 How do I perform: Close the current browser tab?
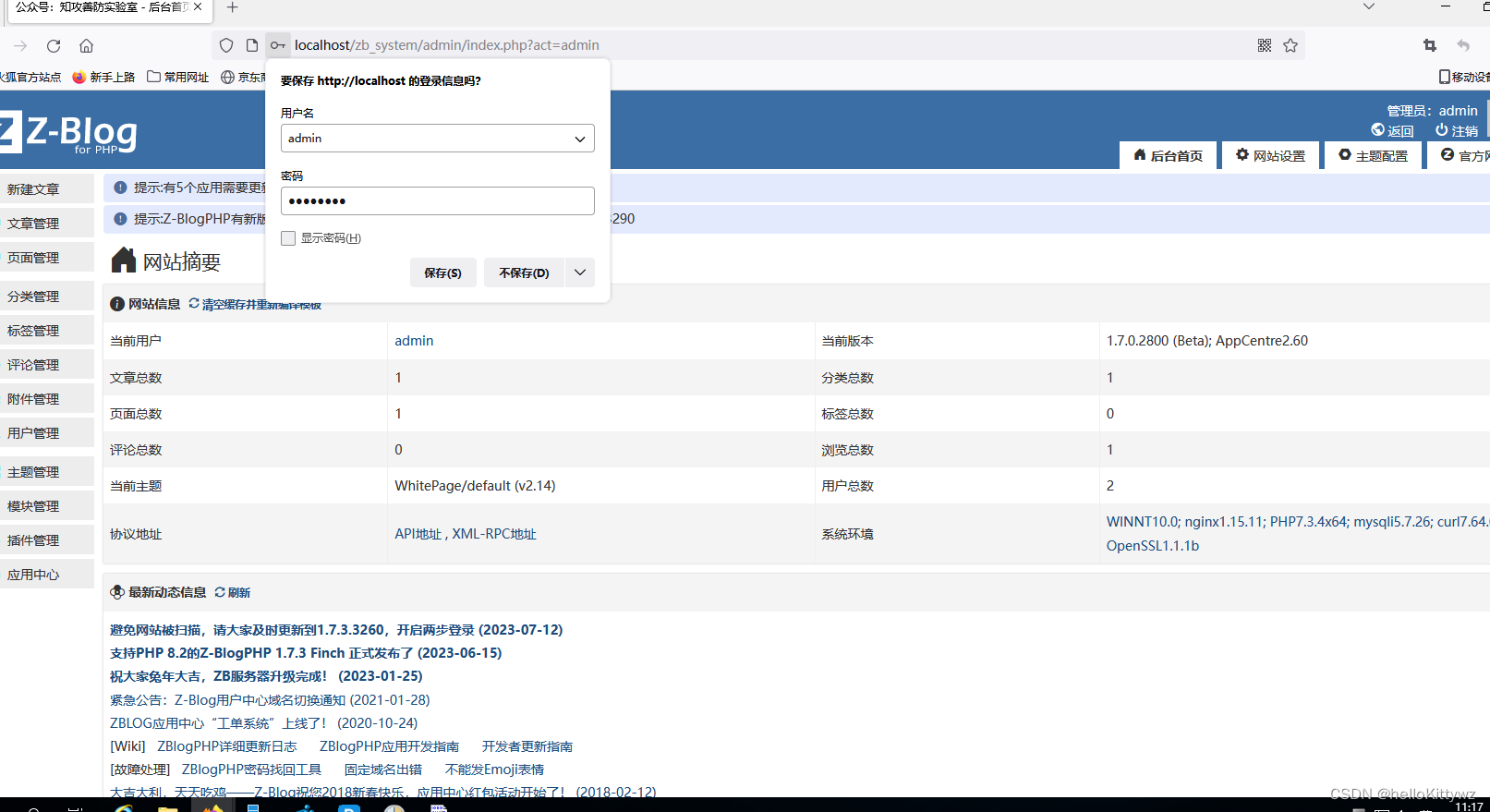(x=198, y=6)
